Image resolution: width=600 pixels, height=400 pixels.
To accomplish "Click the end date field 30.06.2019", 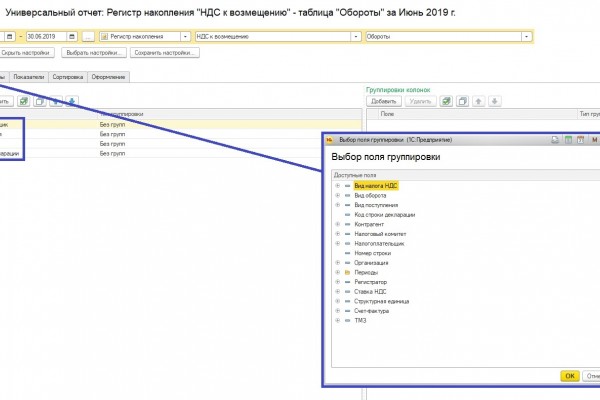I will (47, 37).
